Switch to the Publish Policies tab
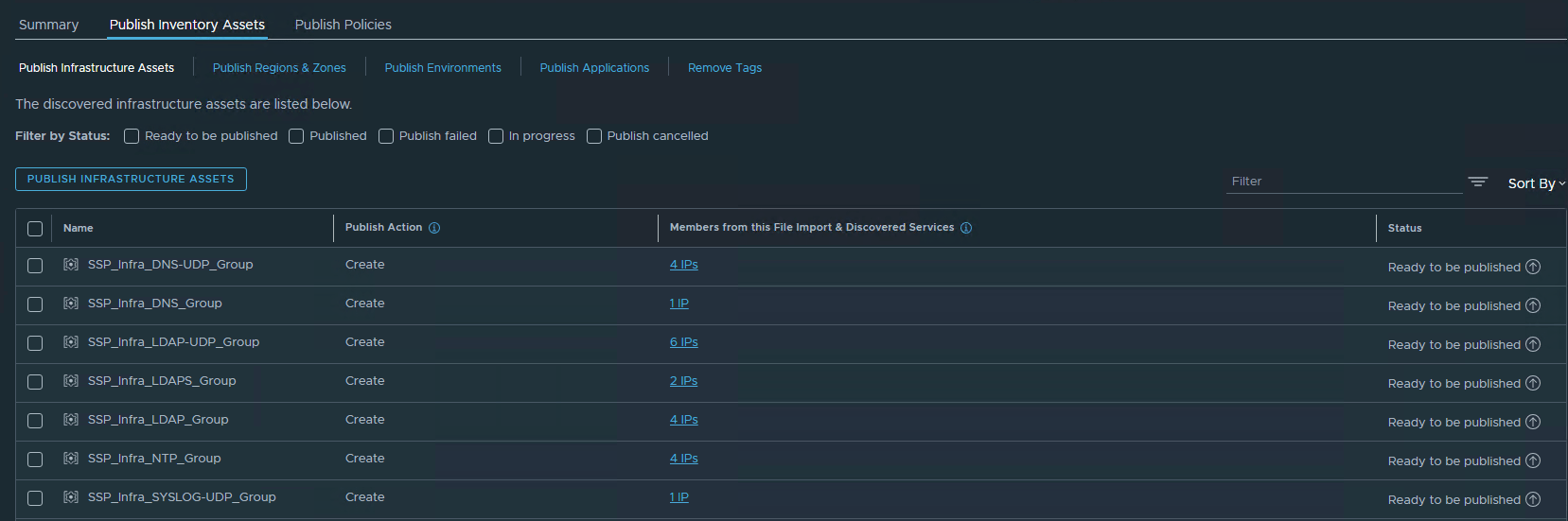 tap(343, 25)
